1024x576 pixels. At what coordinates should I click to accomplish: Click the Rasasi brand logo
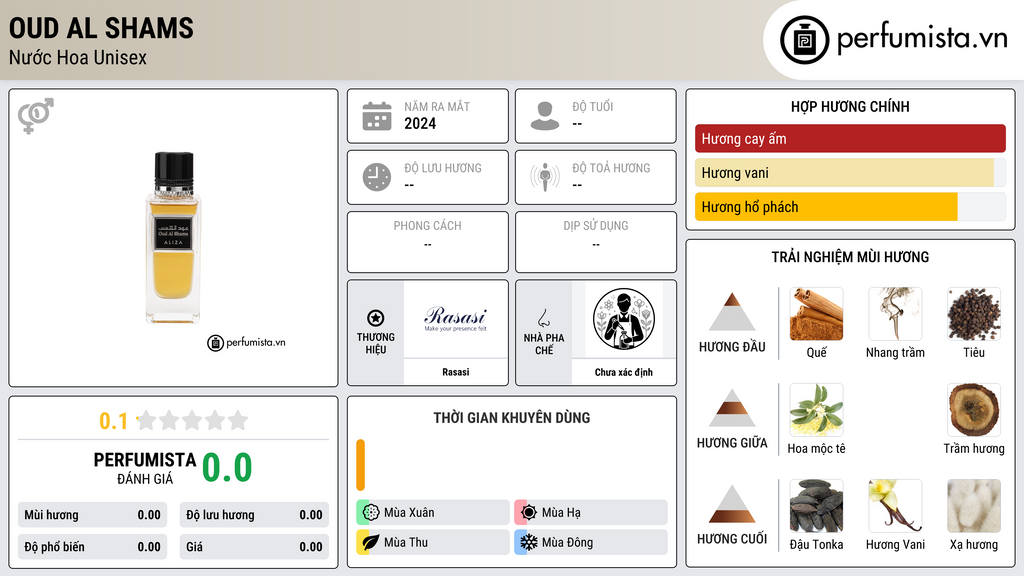pos(456,318)
